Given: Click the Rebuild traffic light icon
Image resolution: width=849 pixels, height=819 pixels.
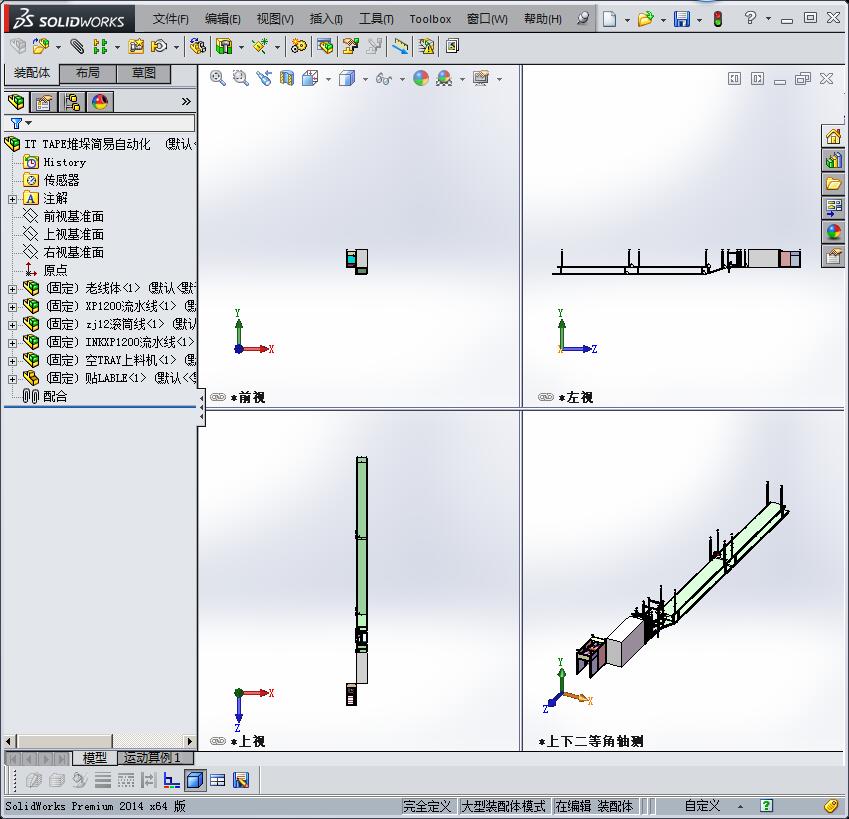Looking at the screenshot, I should (x=718, y=19).
